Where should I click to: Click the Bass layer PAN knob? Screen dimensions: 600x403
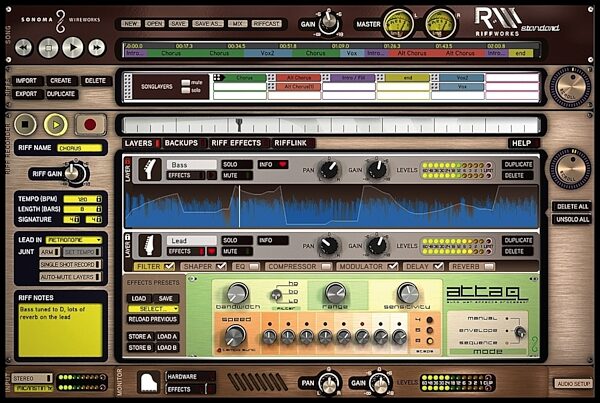coord(329,170)
